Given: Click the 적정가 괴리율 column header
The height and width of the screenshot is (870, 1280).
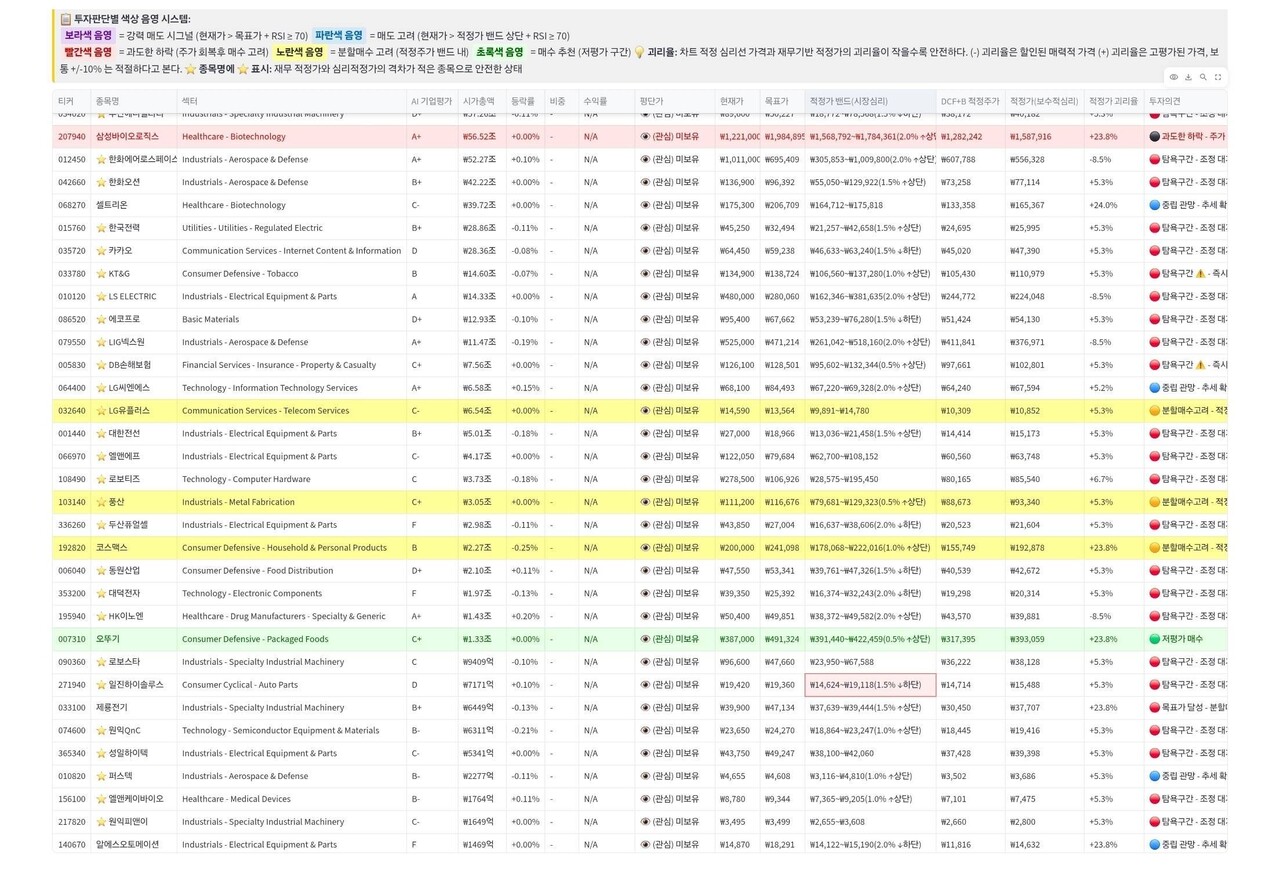Looking at the screenshot, I should tap(1112, 101).
